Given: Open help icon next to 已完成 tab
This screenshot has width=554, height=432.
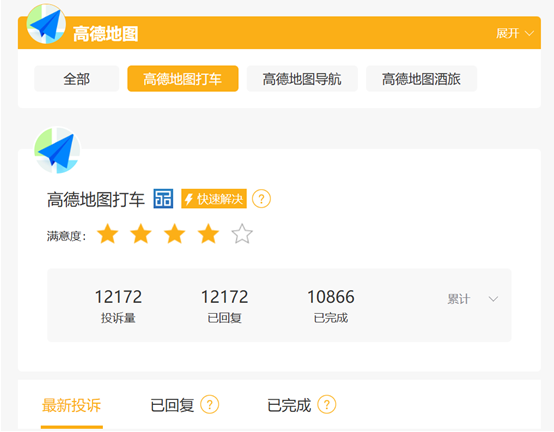Looking at the screenshot, I should pos(327,404).
